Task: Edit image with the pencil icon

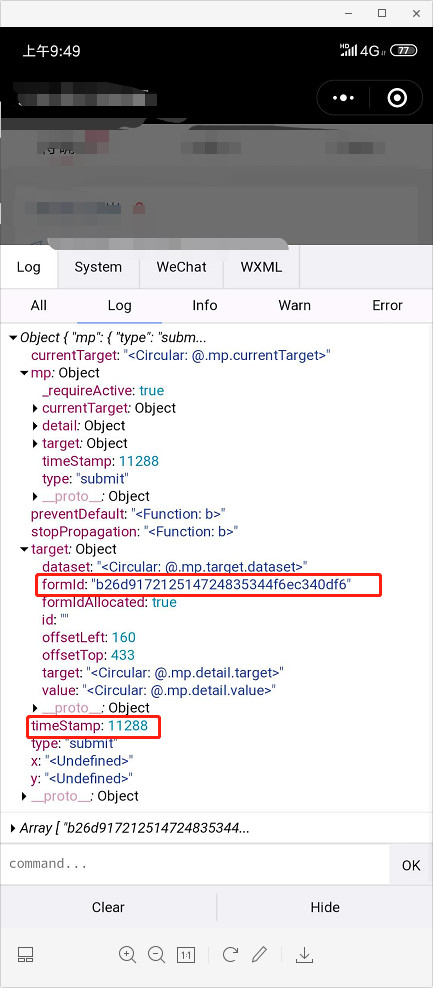Action: click(x=259, y=955)
